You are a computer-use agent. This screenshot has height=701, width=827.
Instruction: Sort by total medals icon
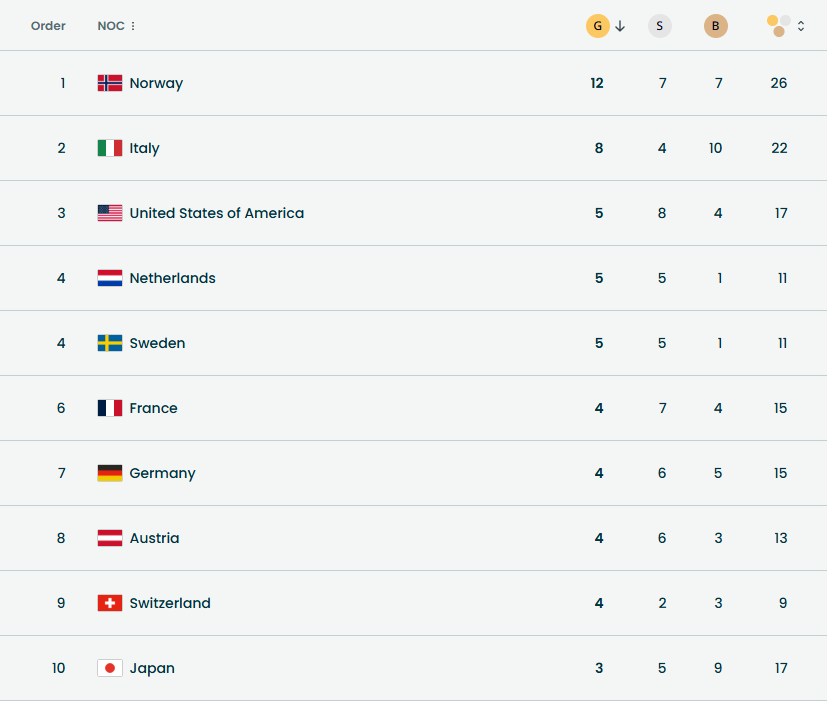(778, 26)
